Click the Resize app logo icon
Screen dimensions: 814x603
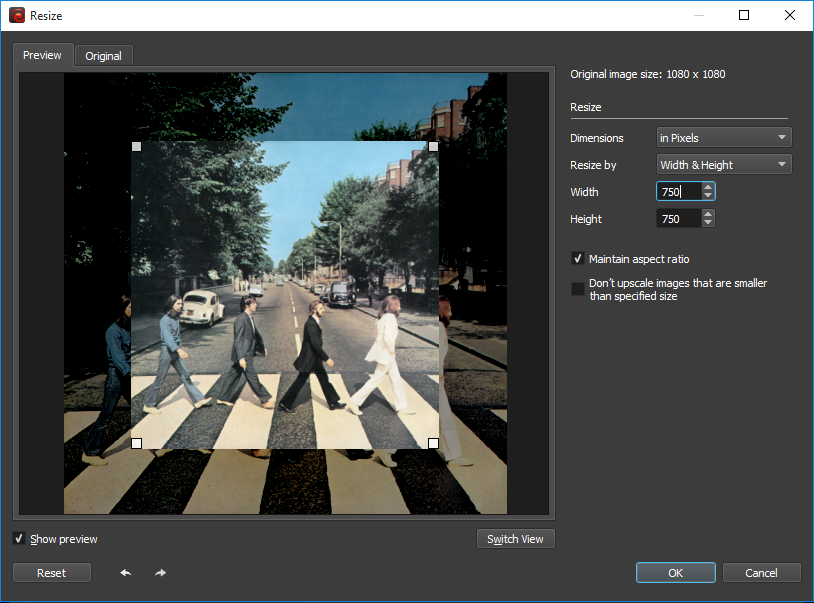click(x=17, y=16)
